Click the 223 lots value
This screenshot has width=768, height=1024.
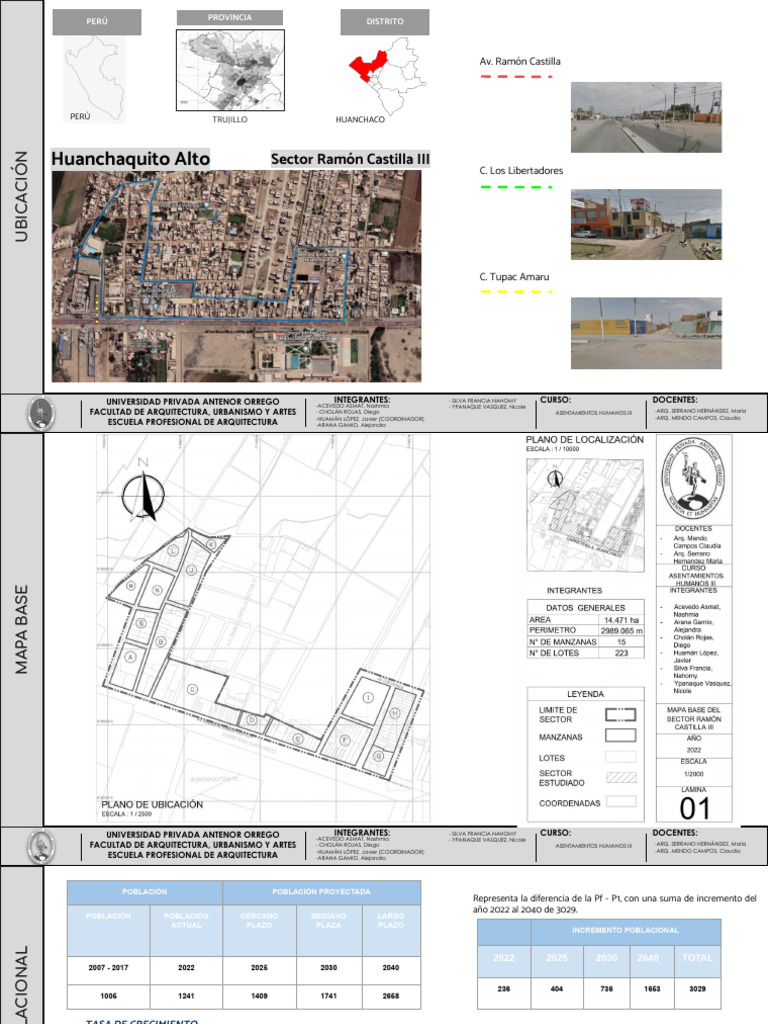[621, 652]
